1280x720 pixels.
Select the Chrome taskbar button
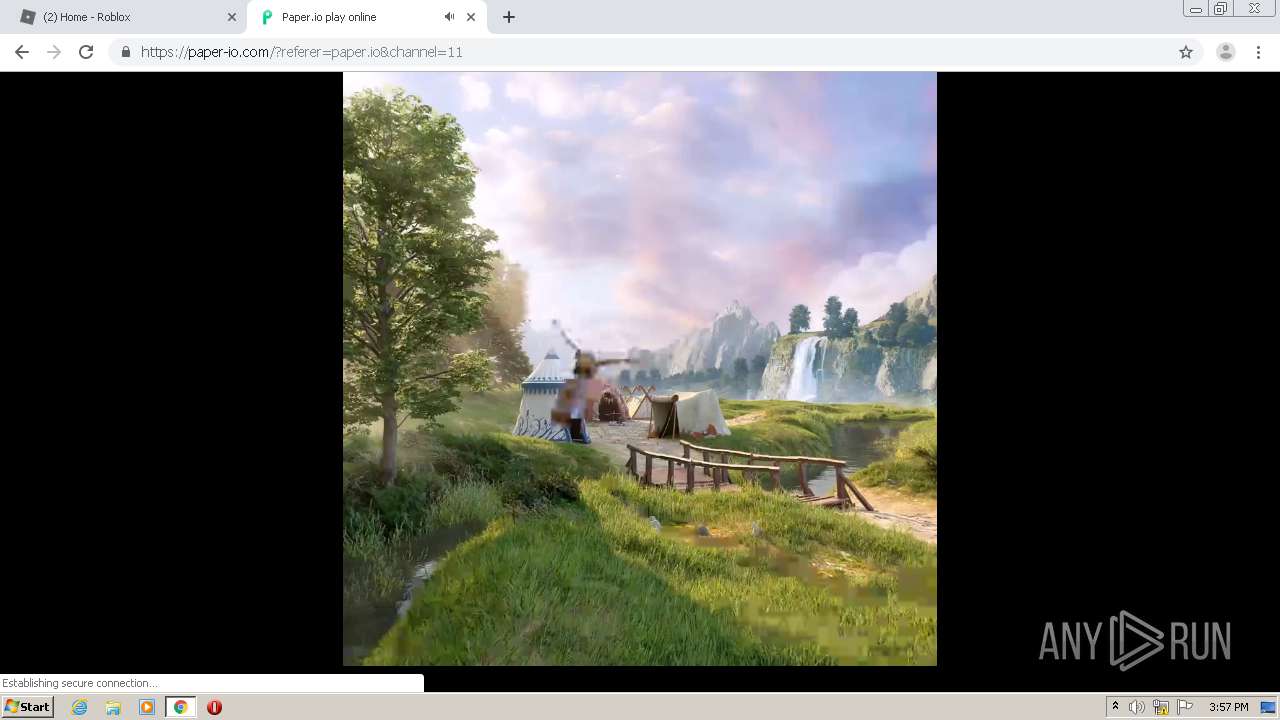[x=181, y=707]
